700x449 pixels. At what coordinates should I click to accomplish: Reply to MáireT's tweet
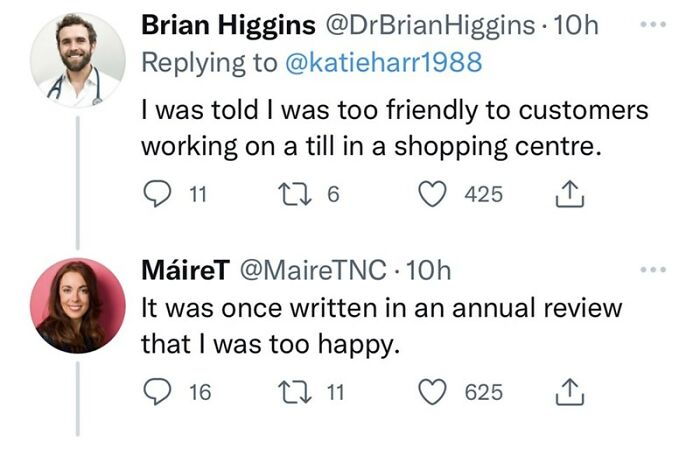[154, 393]
